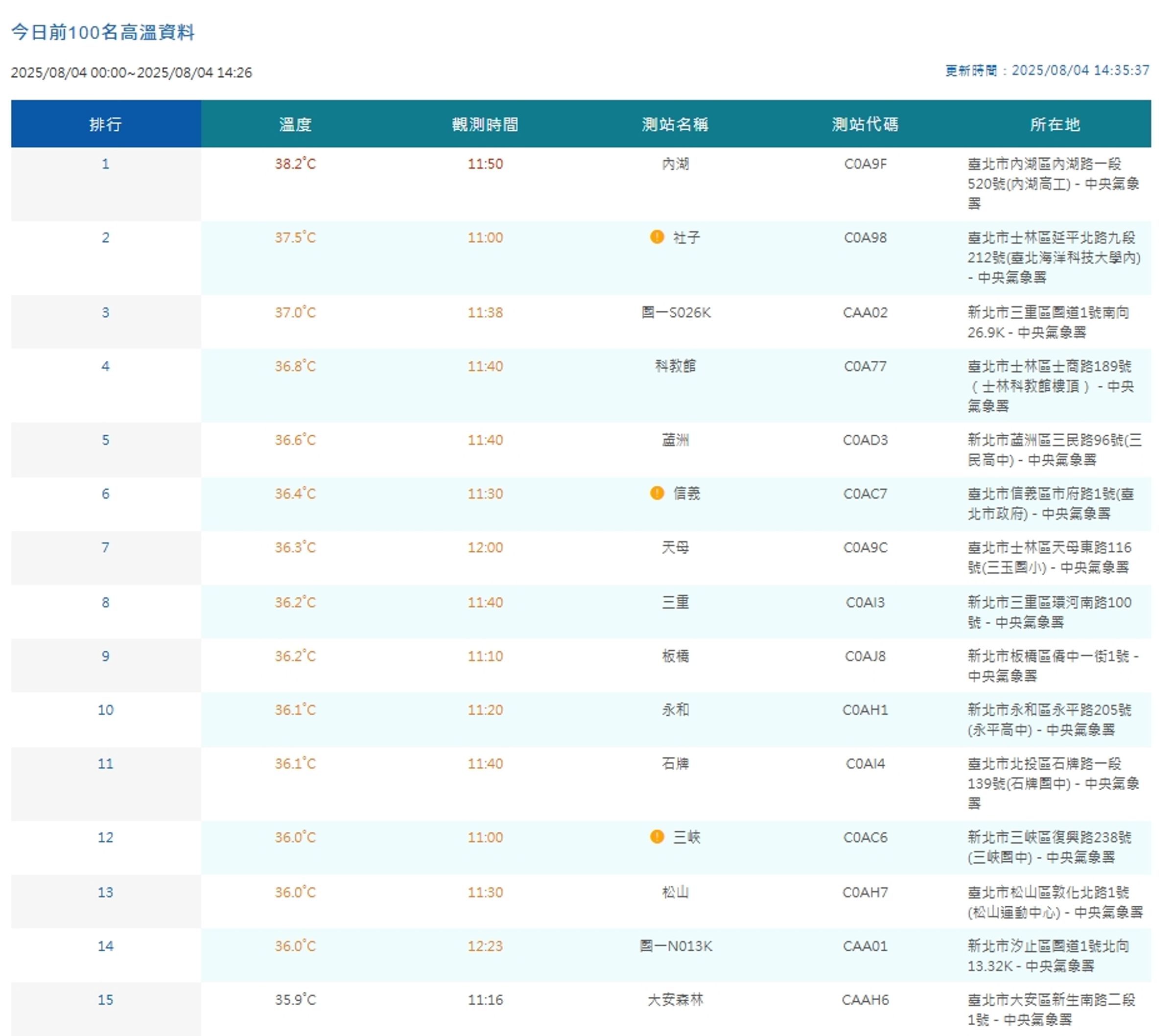The width and height of the screenshot is (1175, 1036).
Task: Click station name 蘆洲
Action: click(676, 440)
